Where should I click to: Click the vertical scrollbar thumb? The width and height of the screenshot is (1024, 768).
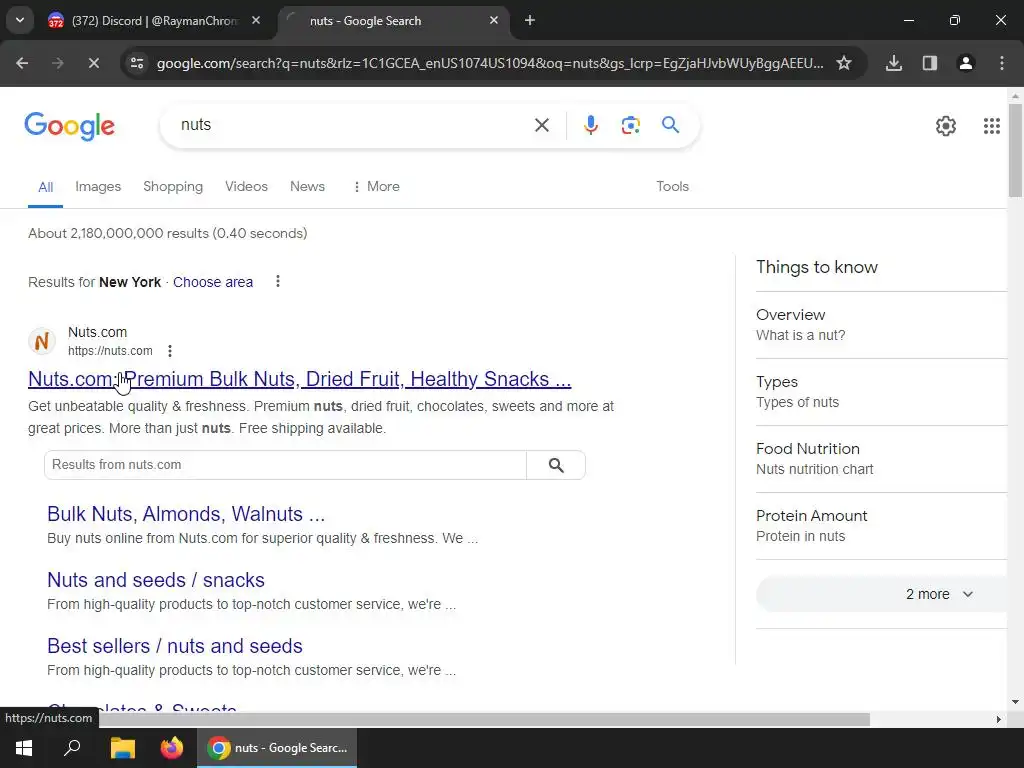pos(1015,150)
